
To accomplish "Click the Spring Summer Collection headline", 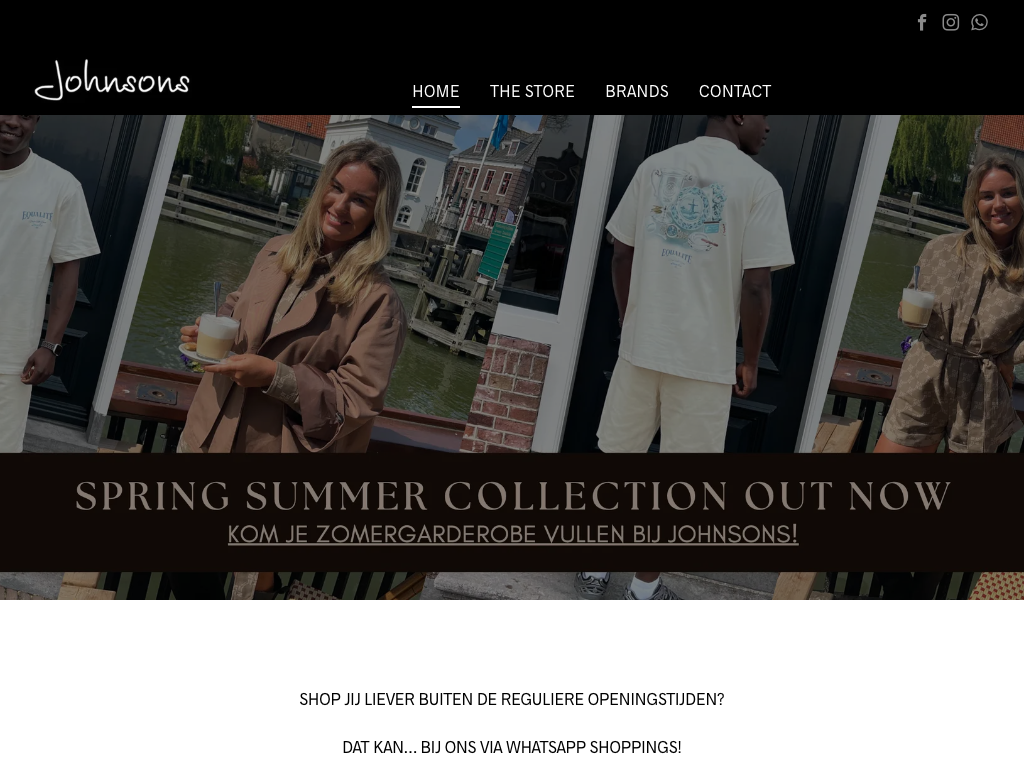I will [x=513, y=496].
